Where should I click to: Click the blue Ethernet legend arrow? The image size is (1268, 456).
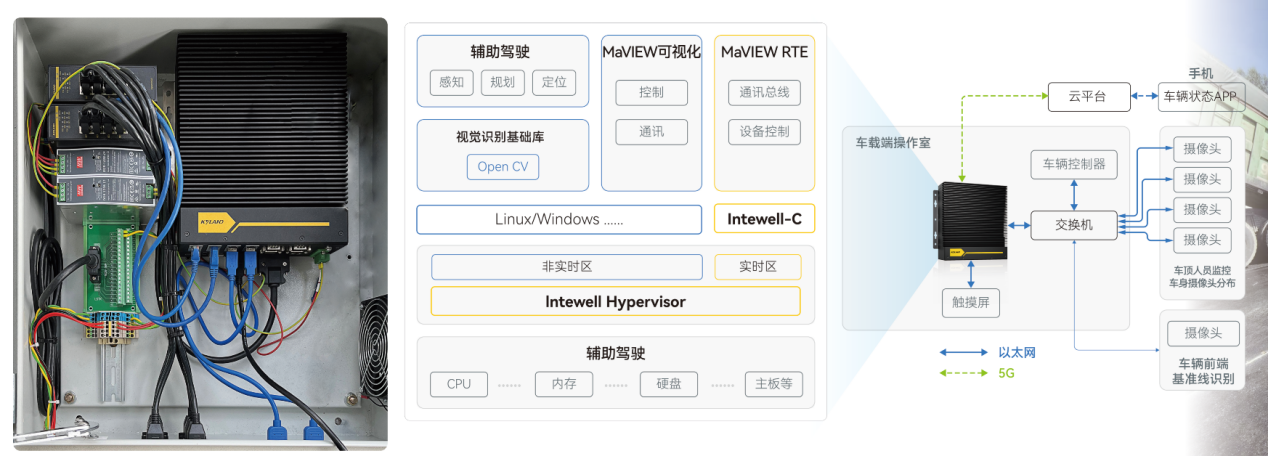(x=964, y=352)
